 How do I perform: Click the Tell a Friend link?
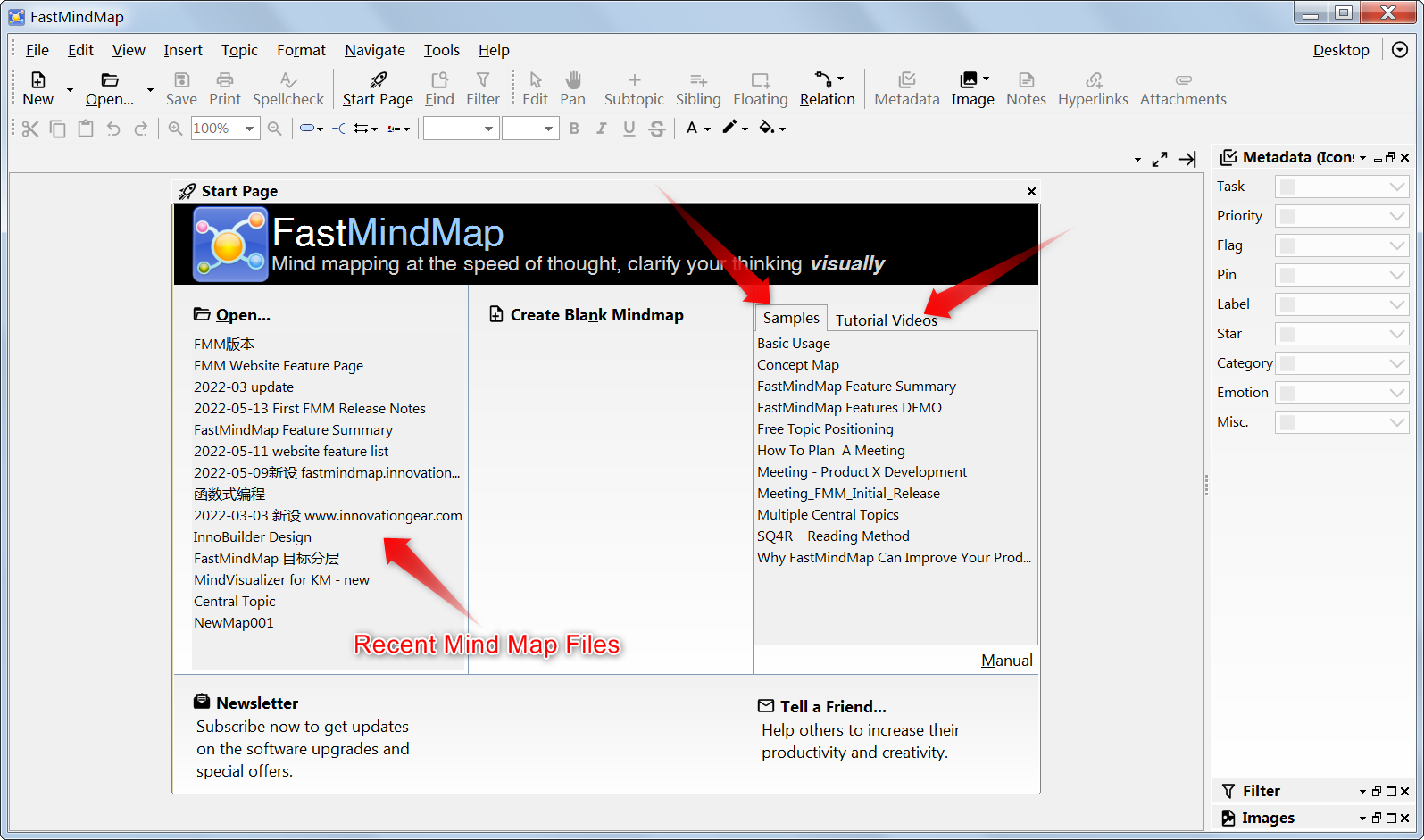822,707
